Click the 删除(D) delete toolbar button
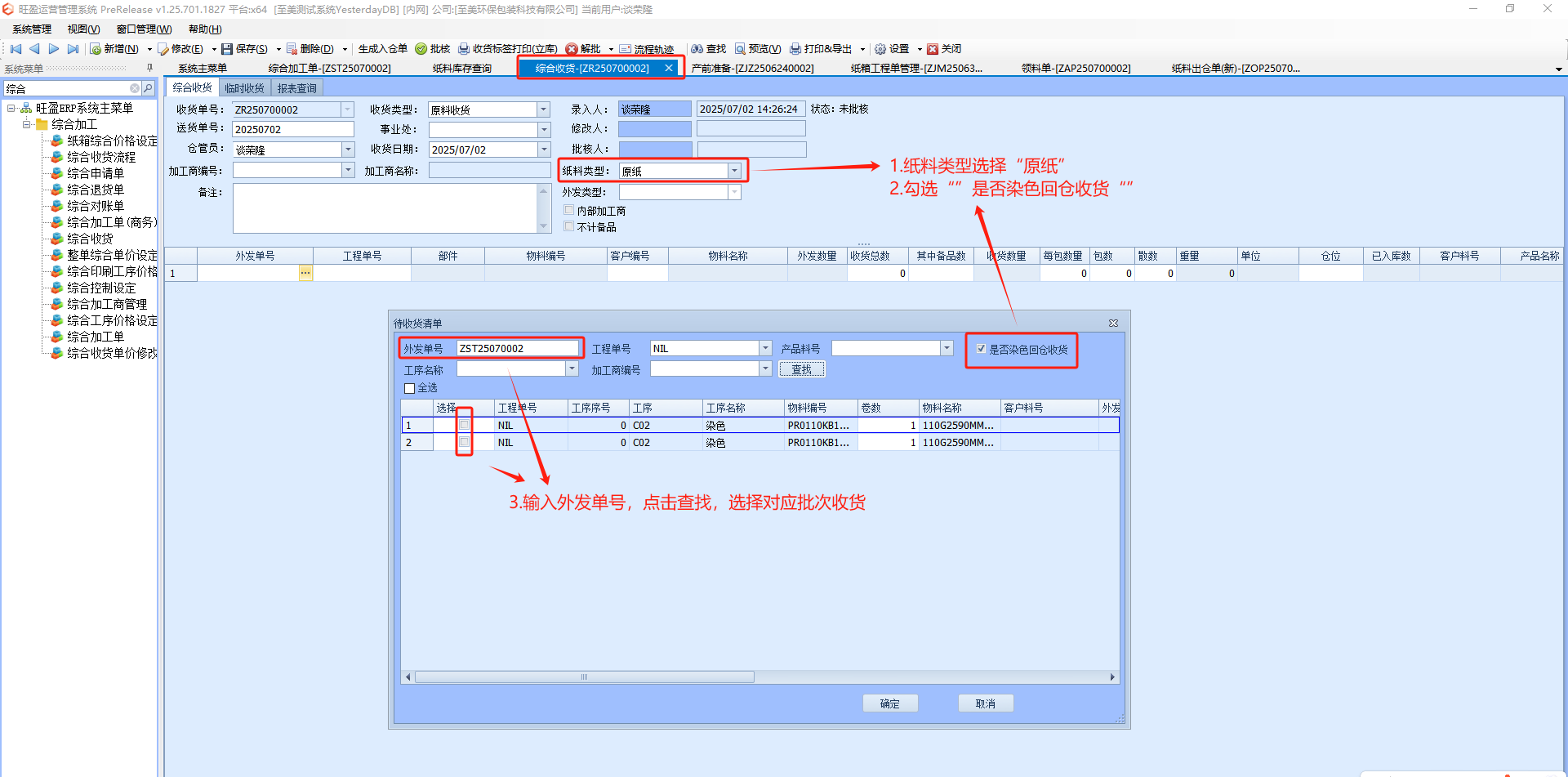Screen dimensions: 1568x777 (310, 49)
